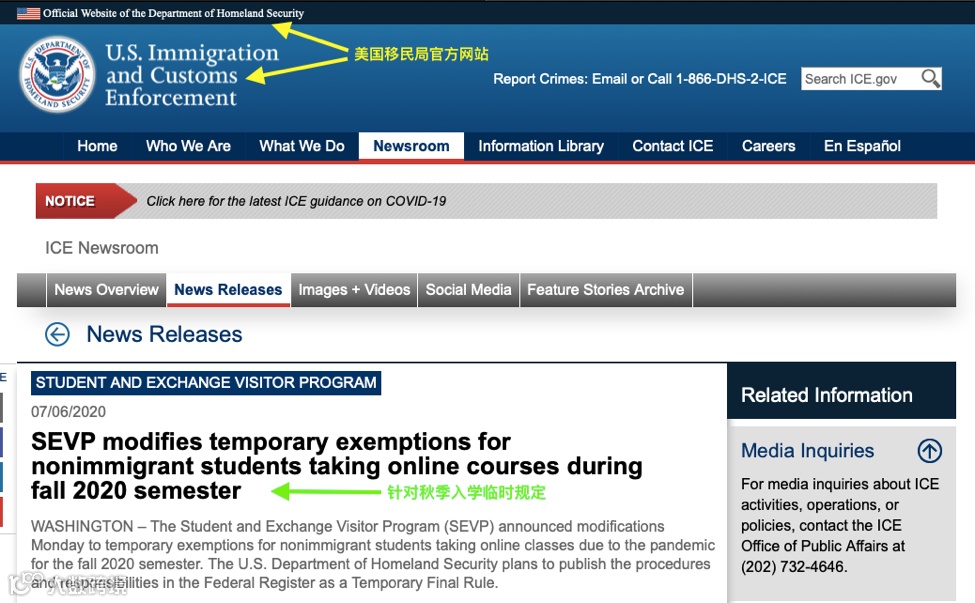Image resolution: width=975 pixels, height=603 pixels.
Task: Click the Report Crimes email or call link
Action: (639, 79)
